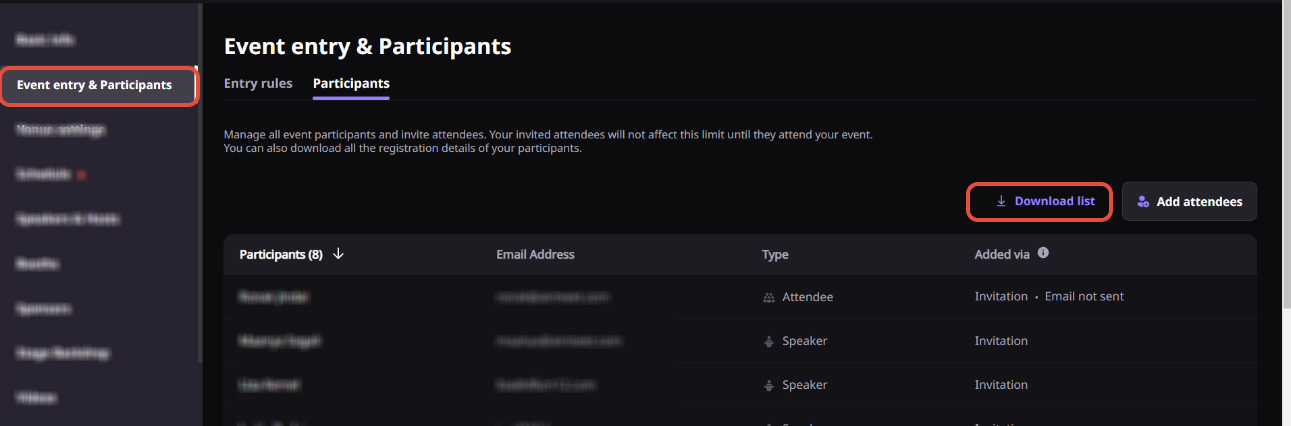
Task: Open the Schedule sidebar item
Action: (x=43, y=174)
